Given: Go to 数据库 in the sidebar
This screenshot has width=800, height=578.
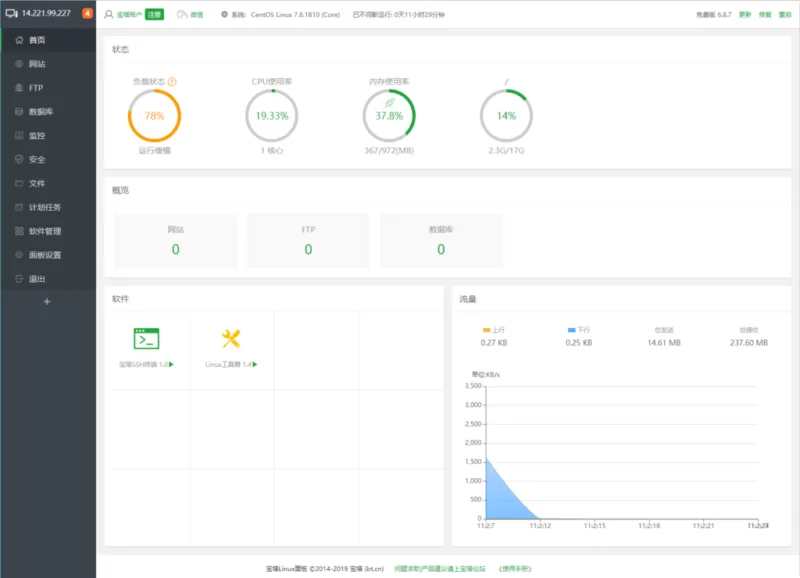Looking at the screenshot, I should pyautogui.click(x=41, y=112).
